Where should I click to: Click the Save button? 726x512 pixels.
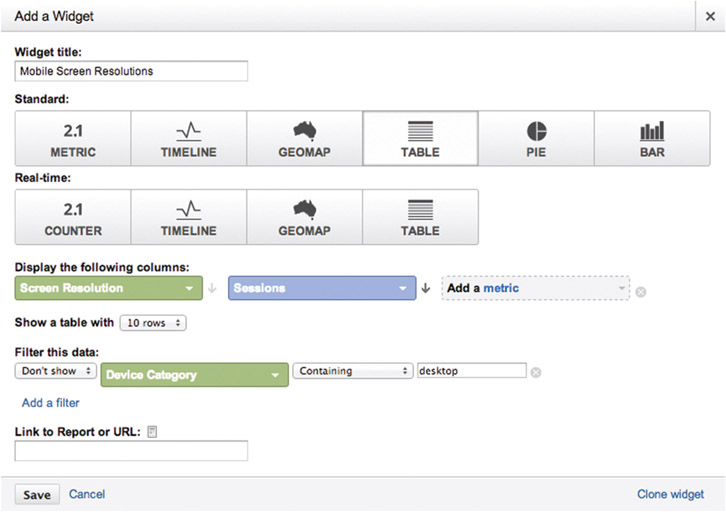coord(37,495)
